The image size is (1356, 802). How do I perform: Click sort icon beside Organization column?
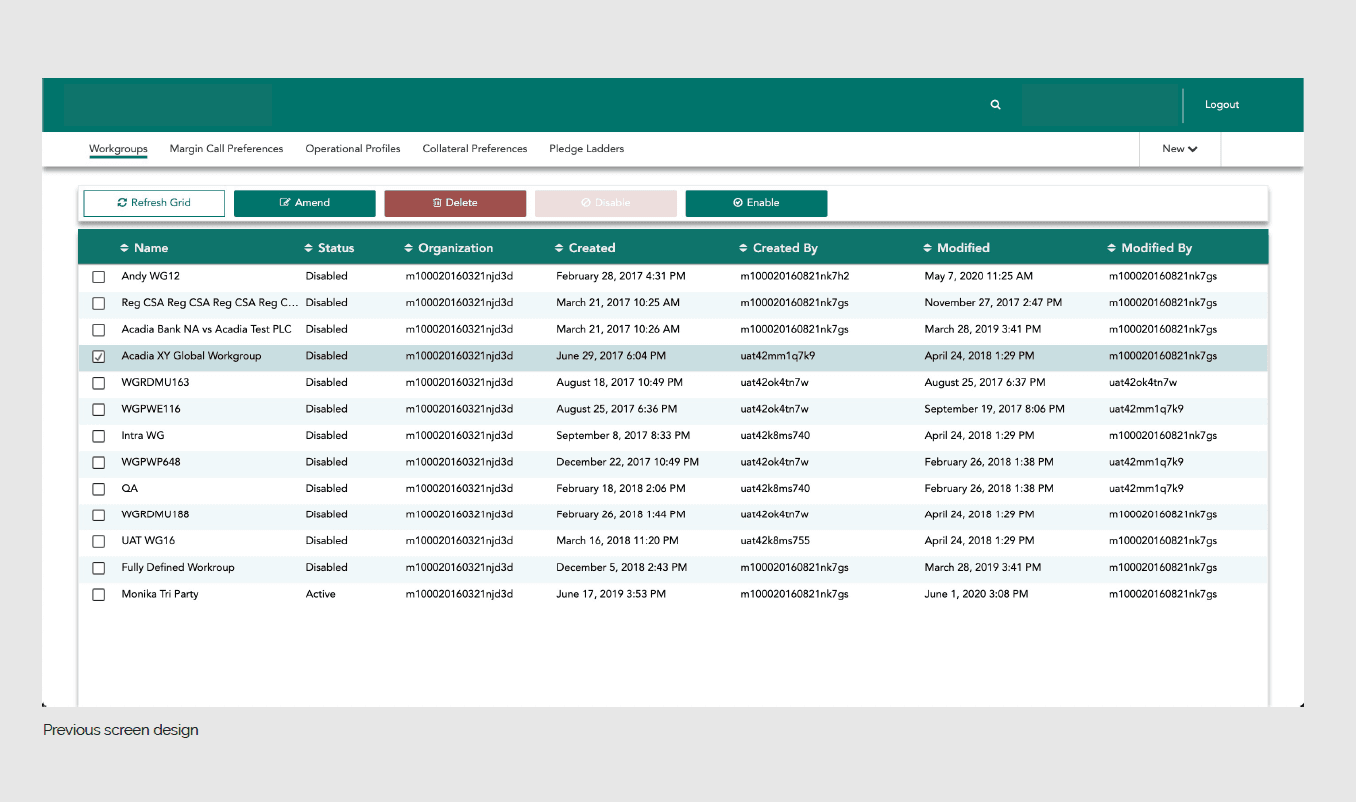(409, 248)
